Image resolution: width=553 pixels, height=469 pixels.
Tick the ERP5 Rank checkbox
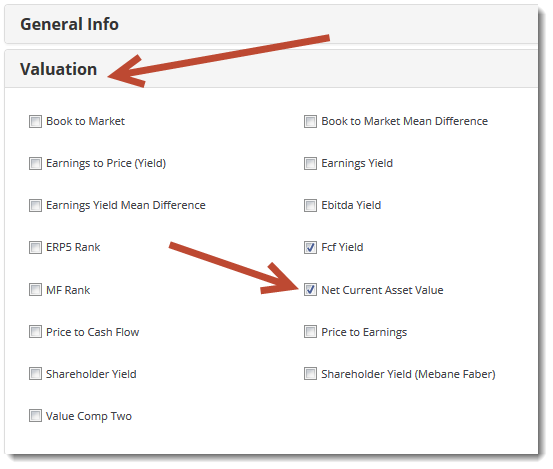[x=35, y=247]
